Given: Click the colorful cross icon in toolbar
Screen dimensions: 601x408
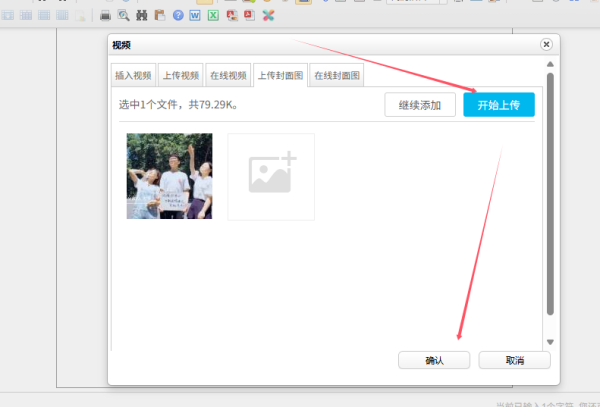Looking at the screenshot, I should click(268, 16).
